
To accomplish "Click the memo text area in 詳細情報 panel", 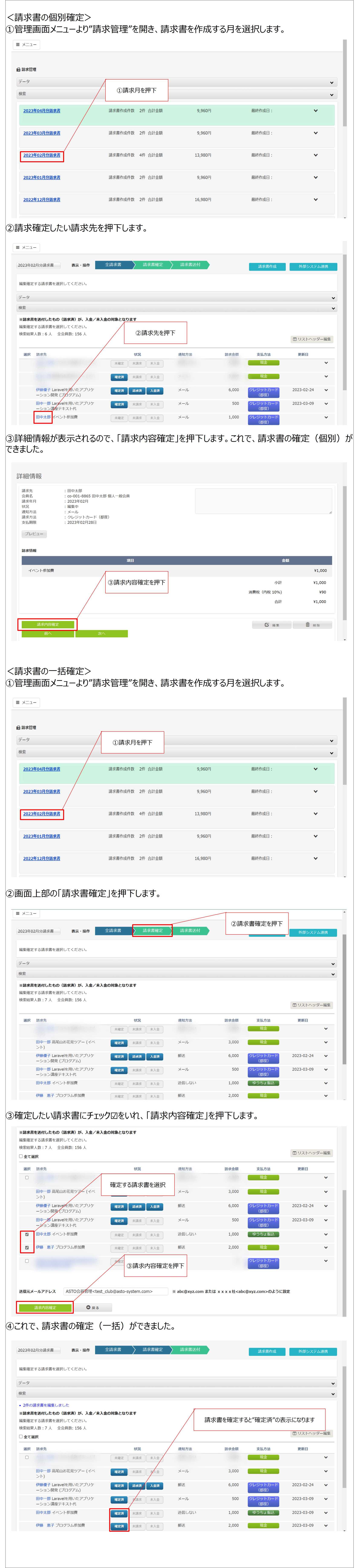I will (x=264, y=501).
